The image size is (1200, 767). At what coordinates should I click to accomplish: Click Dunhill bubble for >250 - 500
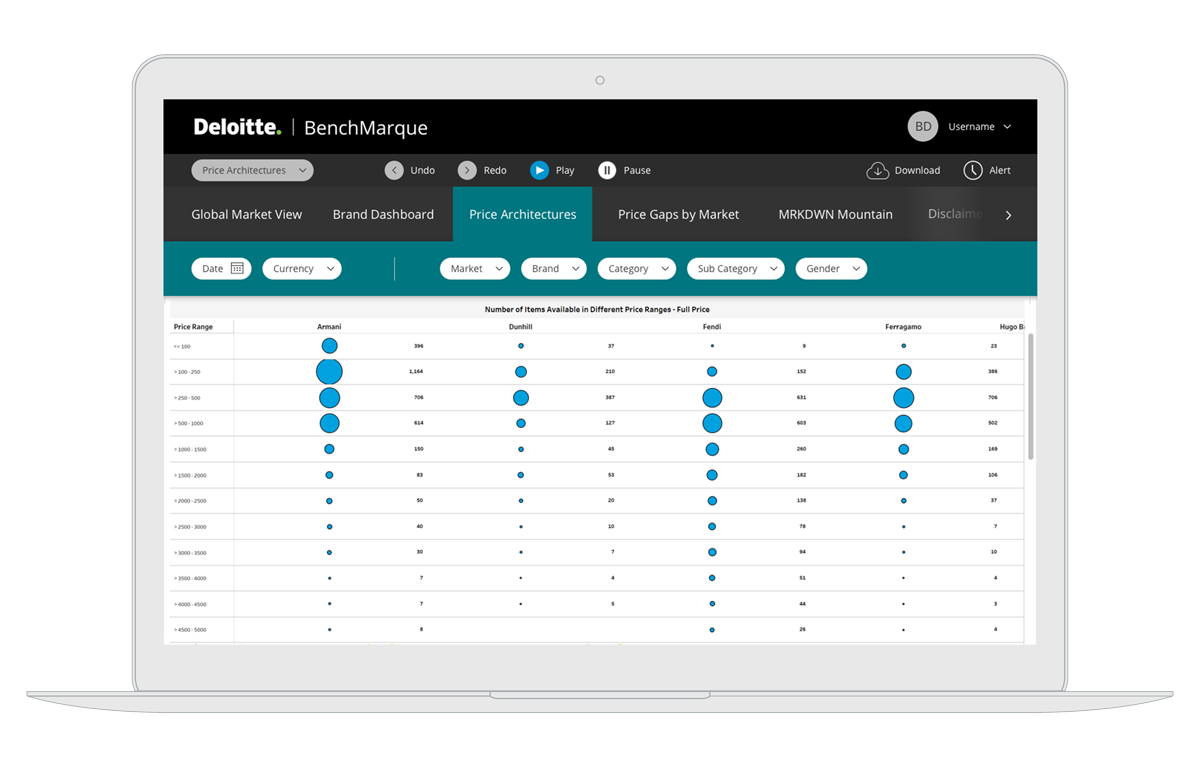[521, 398]
